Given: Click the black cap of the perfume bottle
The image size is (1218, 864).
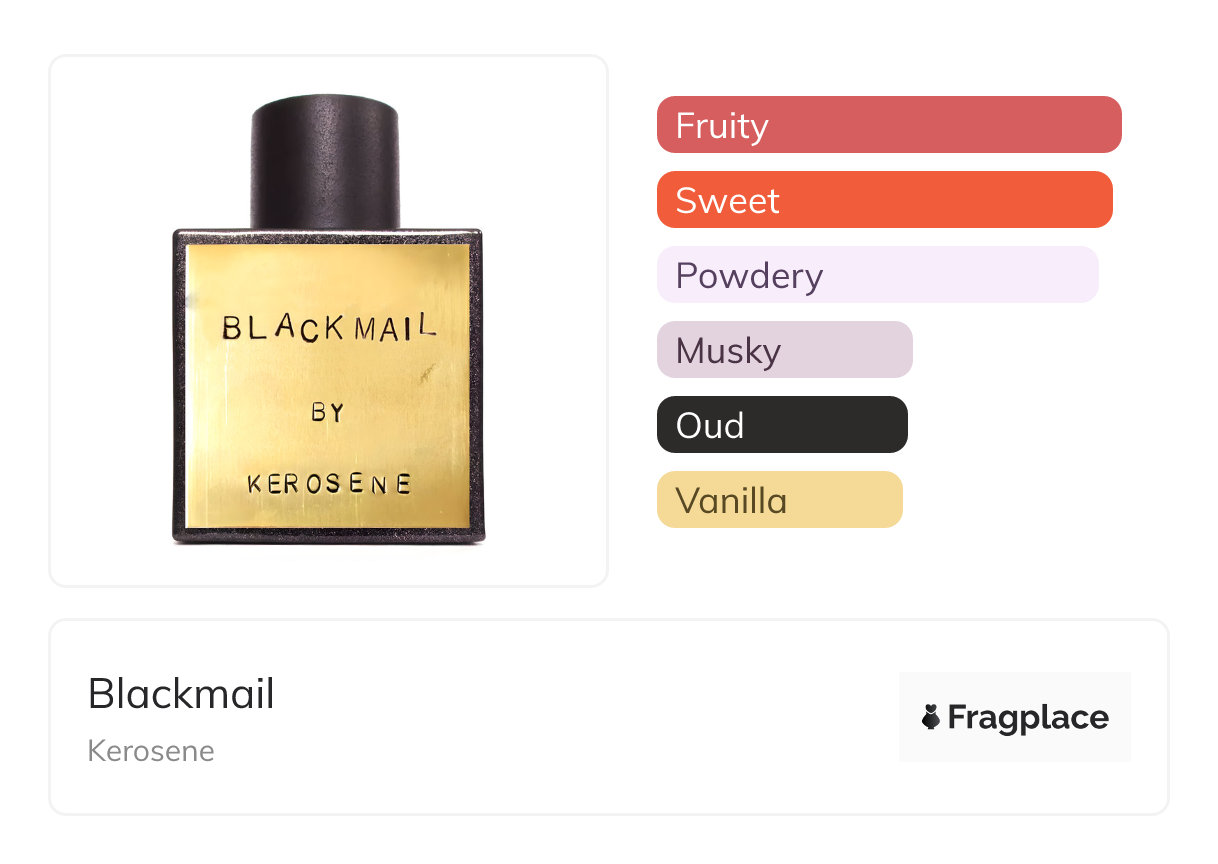Looking at the screenshot, I should click(x=324, y=160).
